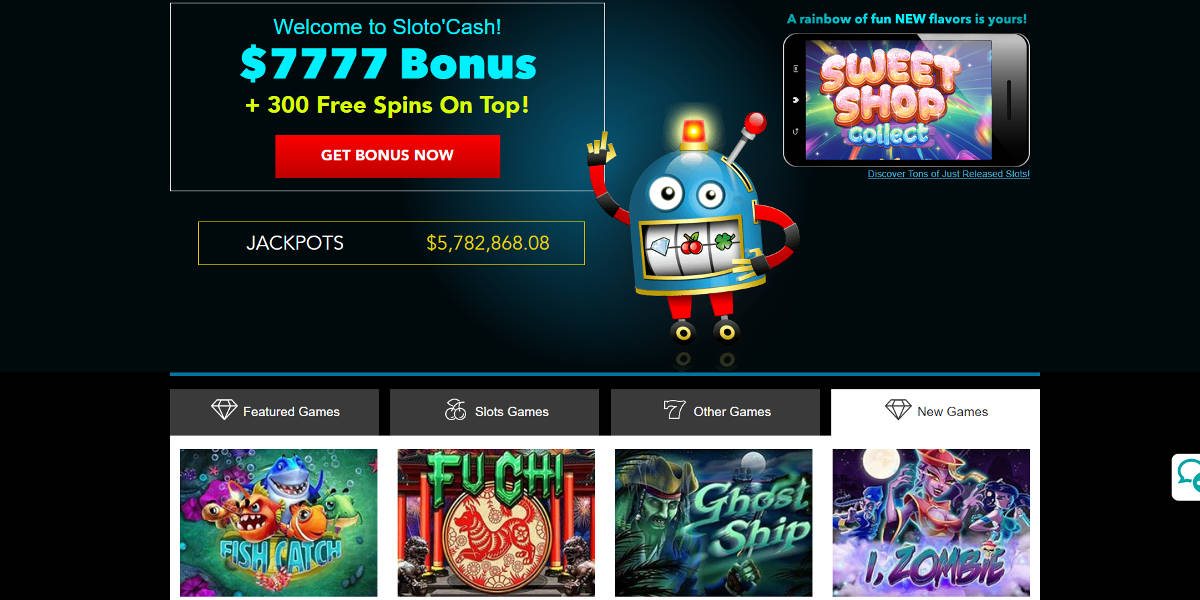Launch the Ghost Ship game thumbnail
This screenshot has width=1200, height=600.
coord(714,523)
